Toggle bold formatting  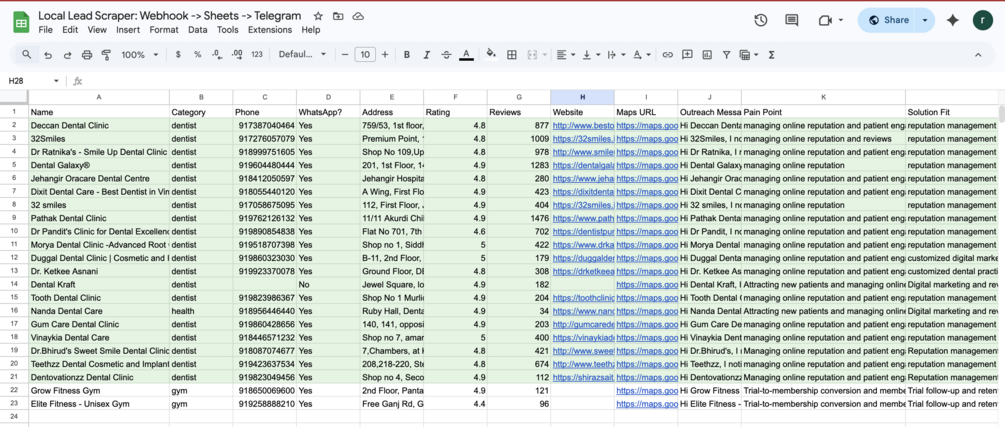pyautogui.click(x=406, y=55)
